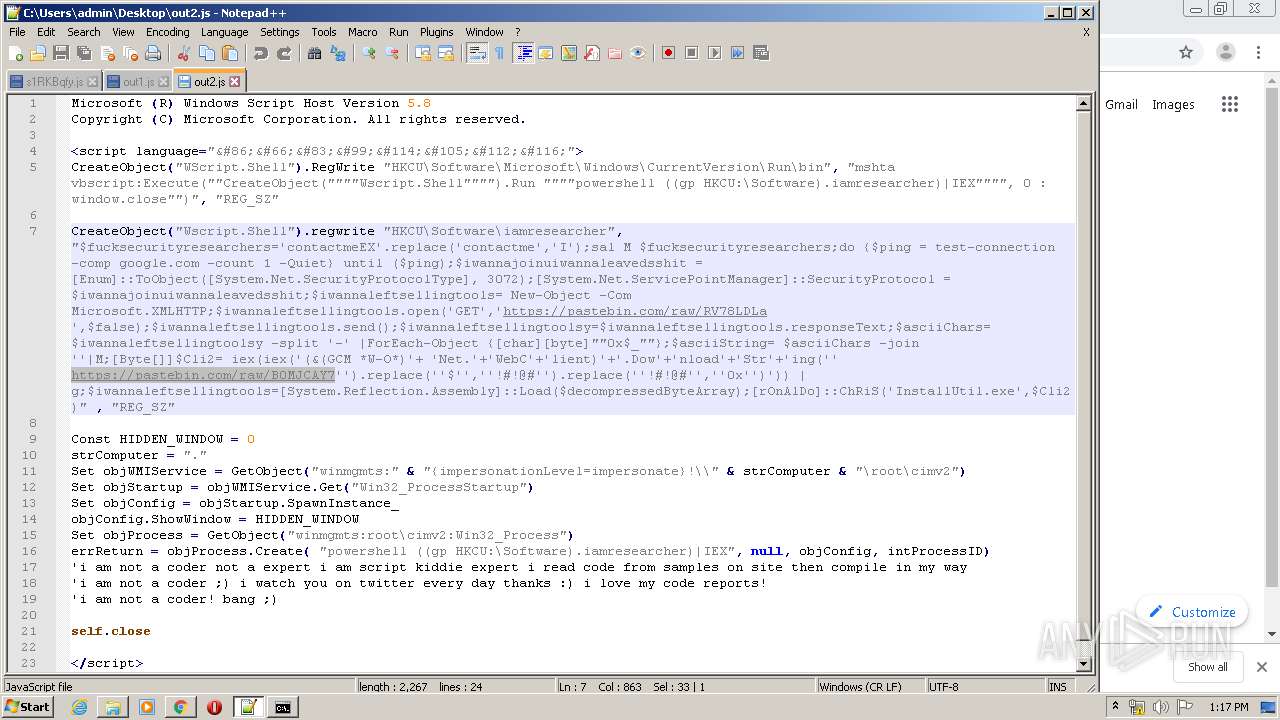Open the ? help menu
The width and height of the screenshot is (1280, 720).
click(517, 32)
